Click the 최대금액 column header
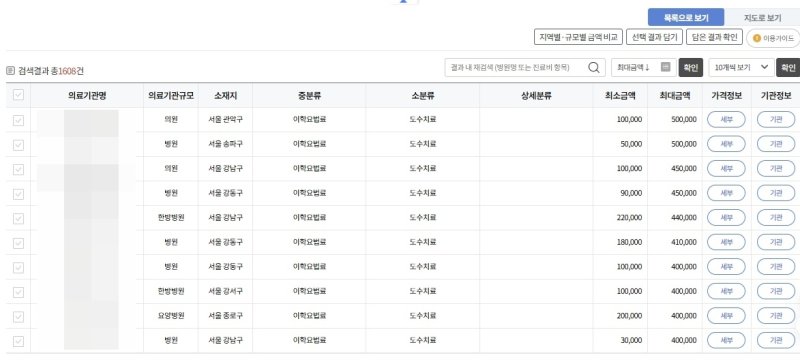800x362 pixels. 675,95
